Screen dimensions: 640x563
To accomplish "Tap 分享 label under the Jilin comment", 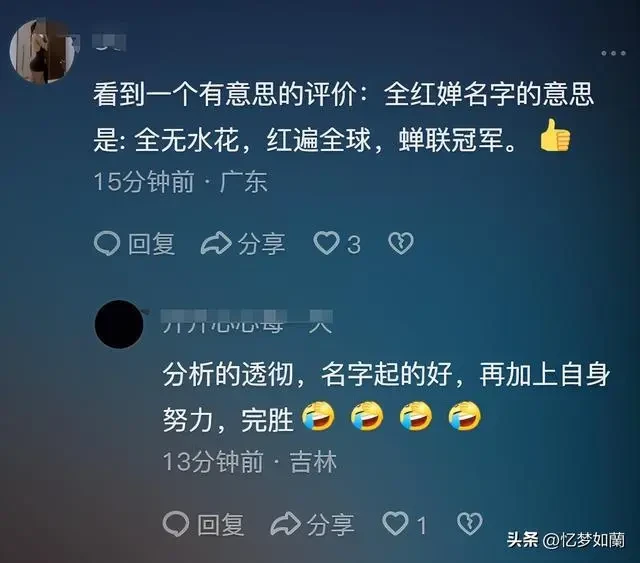I will pyautogui.click(x=330, y=525).
